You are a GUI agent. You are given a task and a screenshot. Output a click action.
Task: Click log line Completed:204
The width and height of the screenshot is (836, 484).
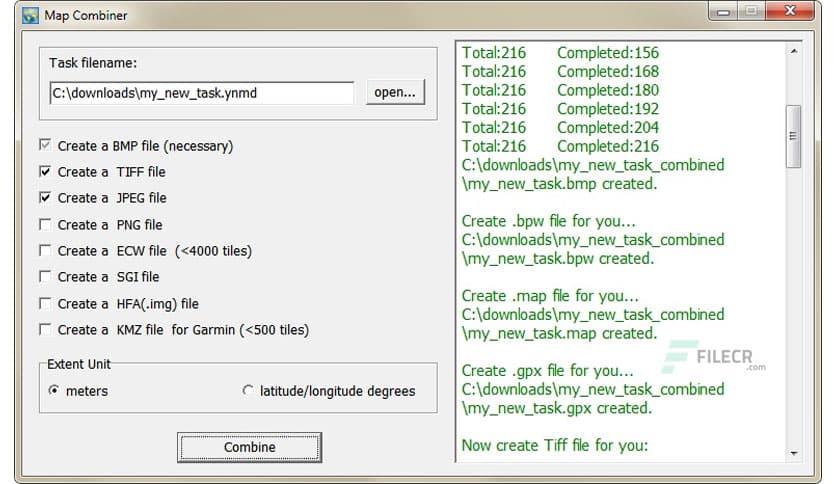[x=608, y=127]
